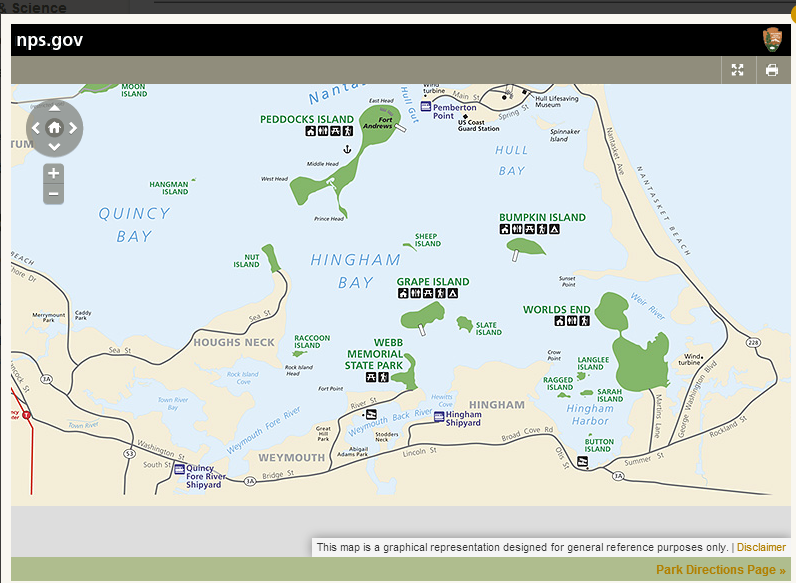This screenshot has height=583, width=796.
Task: Click the Quincy Fore River Shipyard ferry icon
Action: [180, 469]
